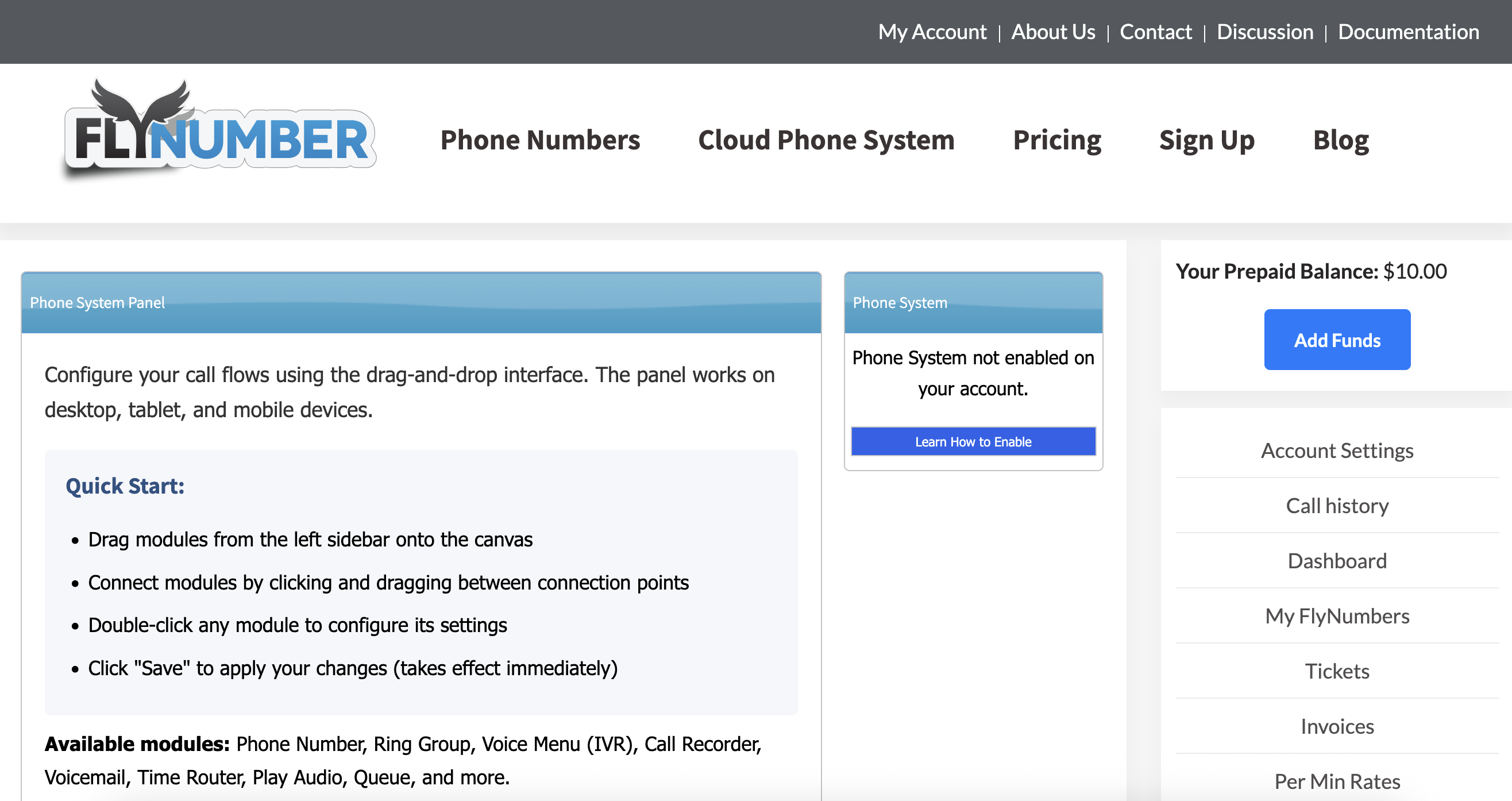1512x801 pixels.
Task: Open My FlyNumbers sidebar link
Action: 1336,616
